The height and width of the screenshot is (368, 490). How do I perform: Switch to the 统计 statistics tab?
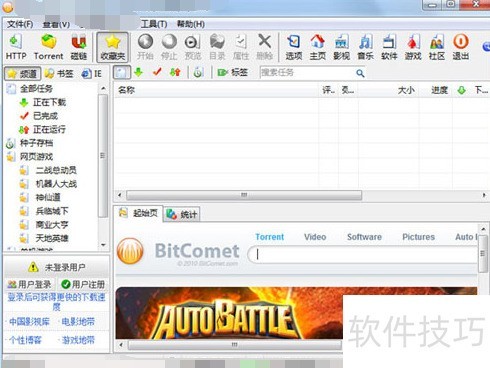tap(182, 214)
